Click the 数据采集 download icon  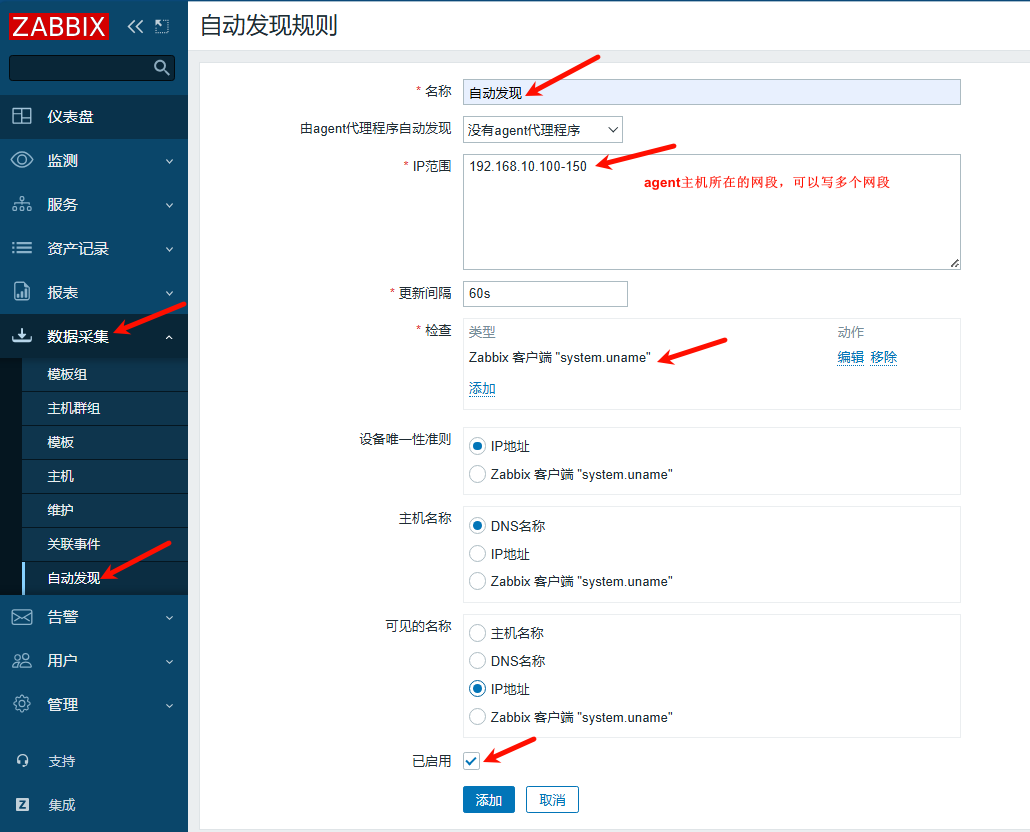22,336
